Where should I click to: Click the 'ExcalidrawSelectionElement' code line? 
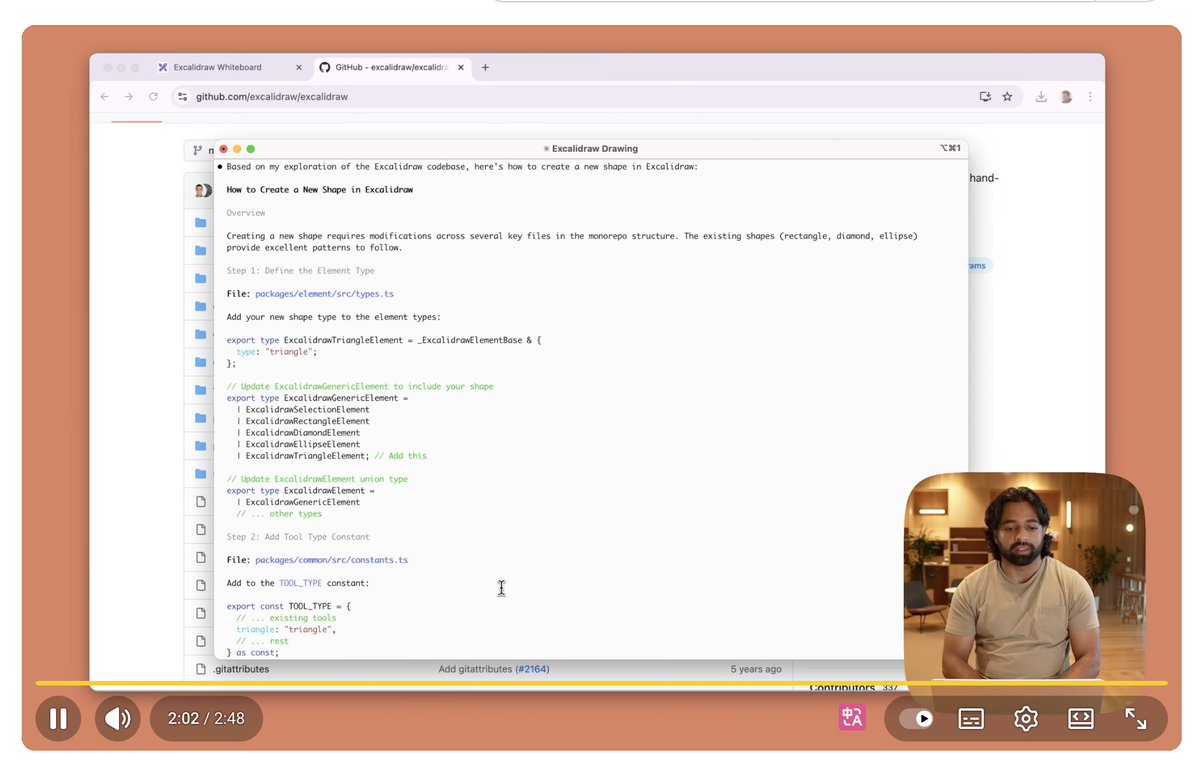click(x=303, y=410)
